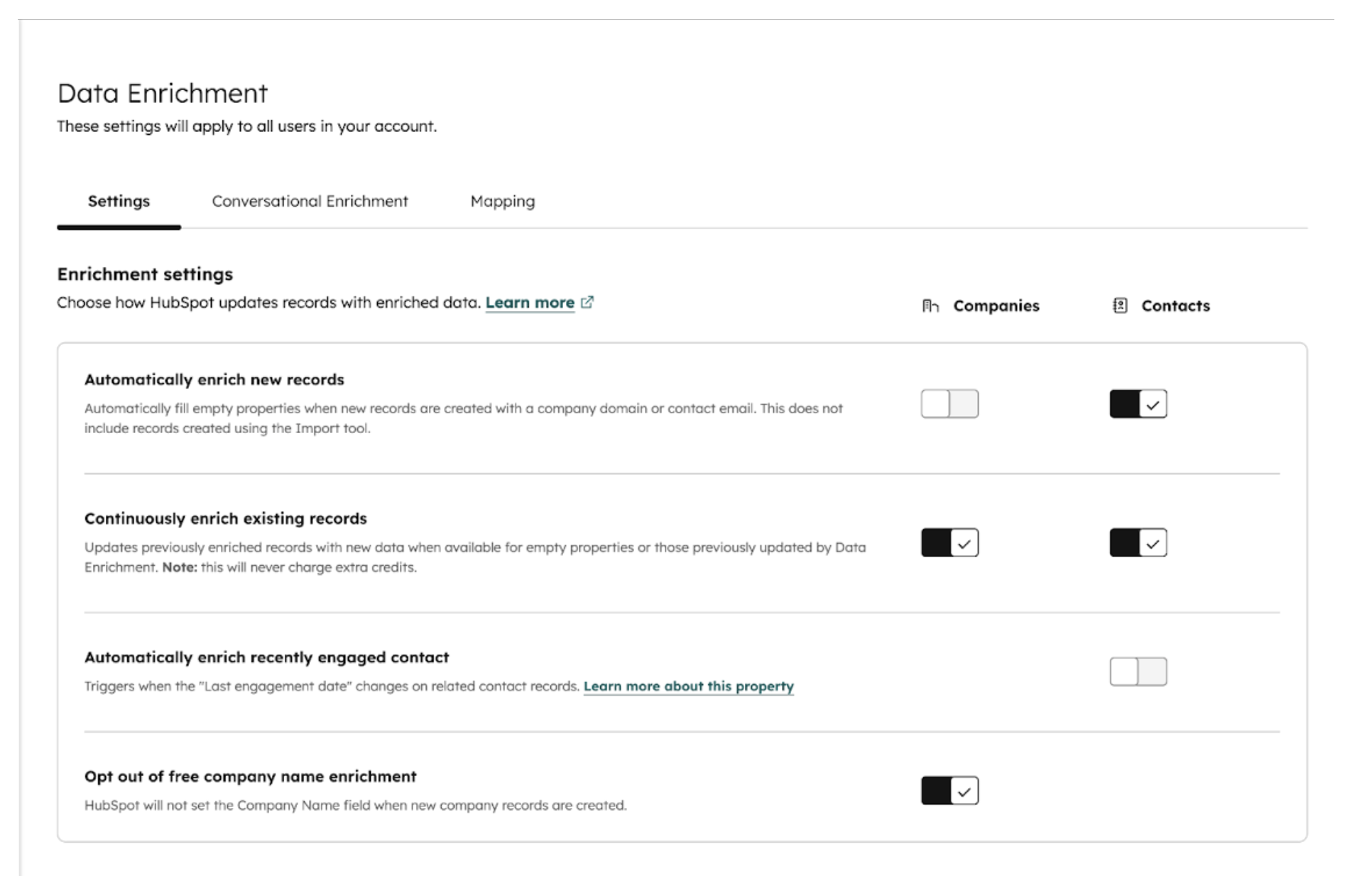Viewport: 1372px width, 876px height.
Task: Click 'Continuously enrich existing records' row title
Action: (225, 519)
